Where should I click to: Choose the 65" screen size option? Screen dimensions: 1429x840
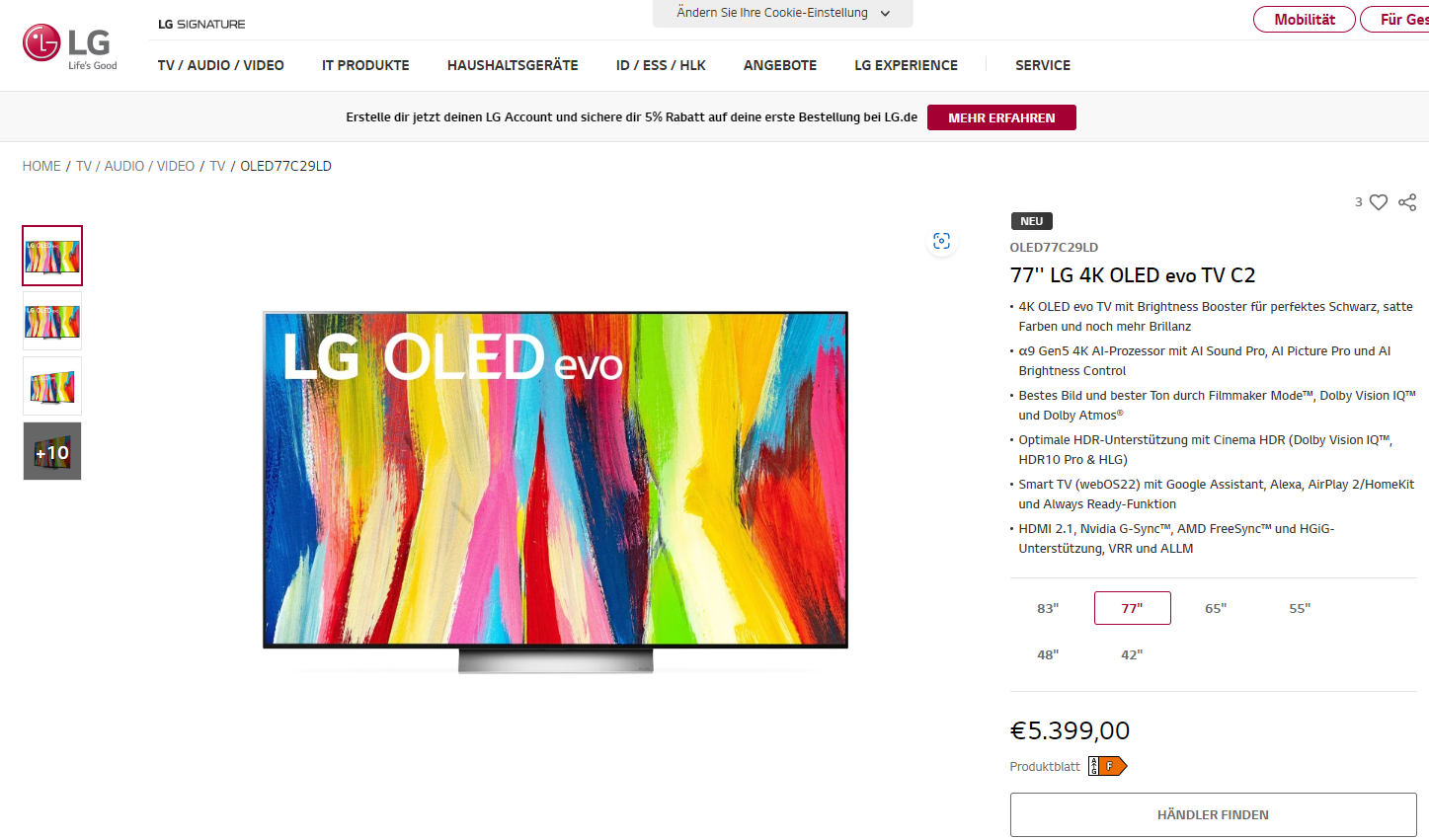1216,608
